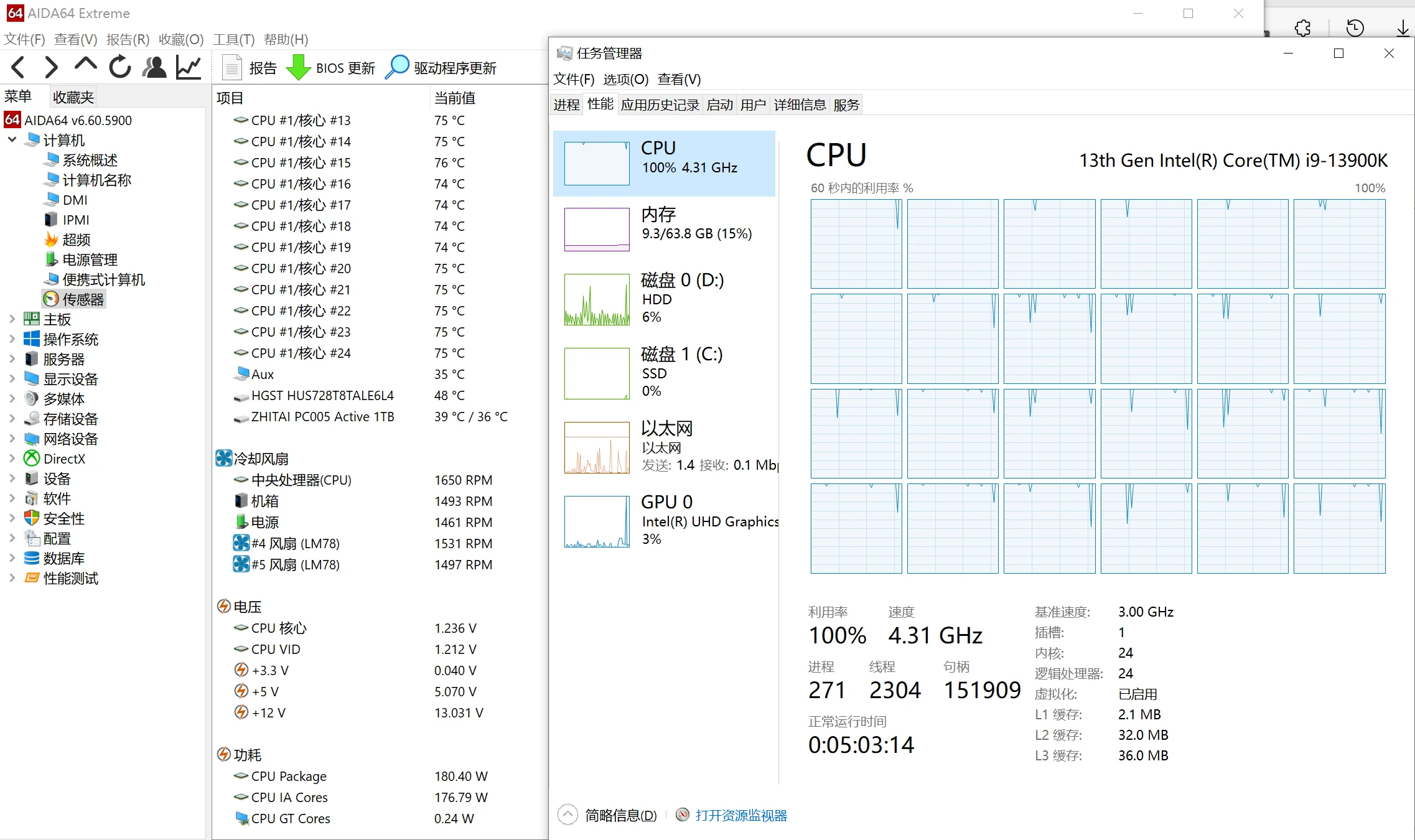The height and width of the screenshot is (840, 1415).
Task: Click the 当前值 column header
Action: [455, 98]
